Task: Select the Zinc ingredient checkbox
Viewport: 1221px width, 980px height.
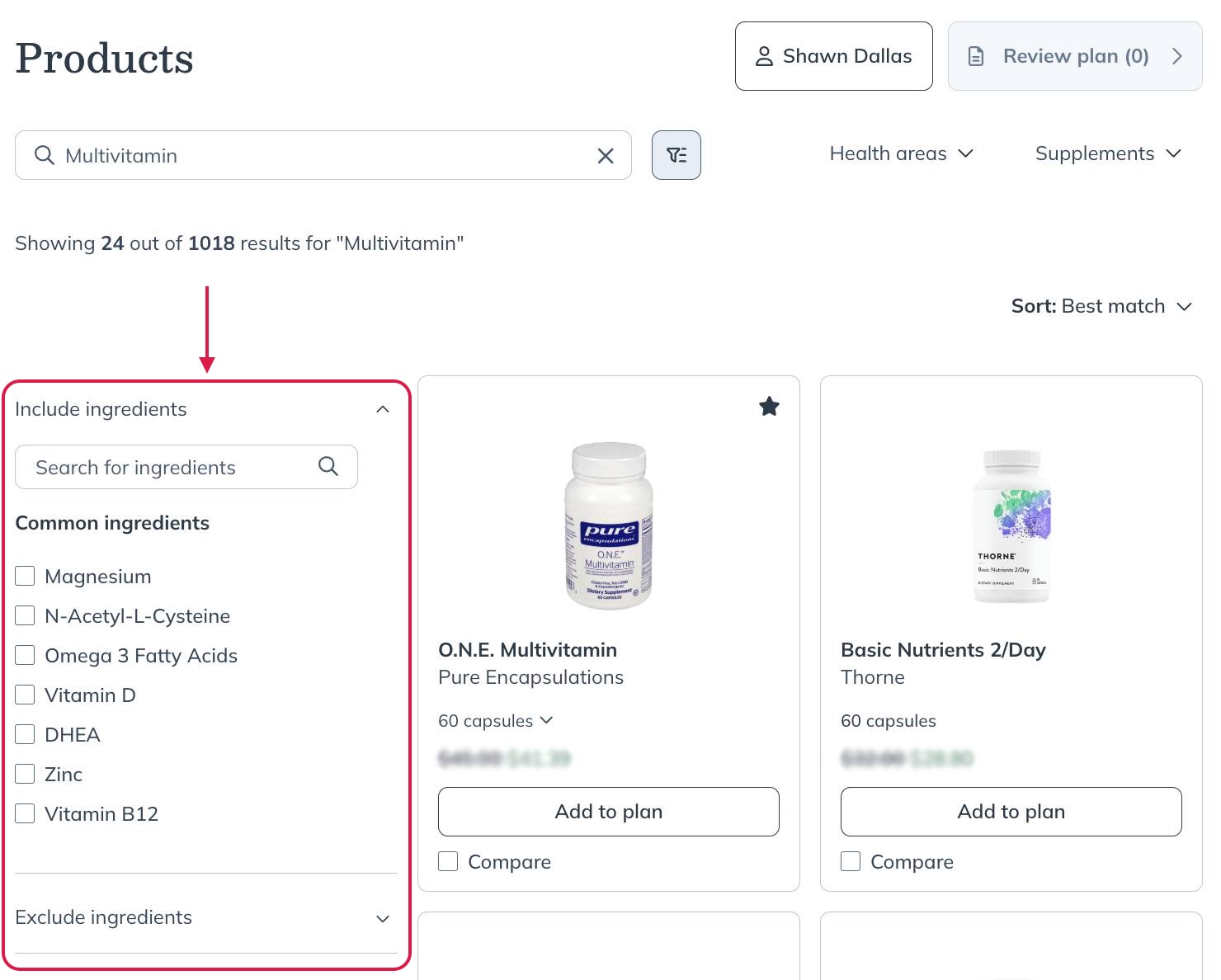Action: pyautogui.click(x=26, y=774)
